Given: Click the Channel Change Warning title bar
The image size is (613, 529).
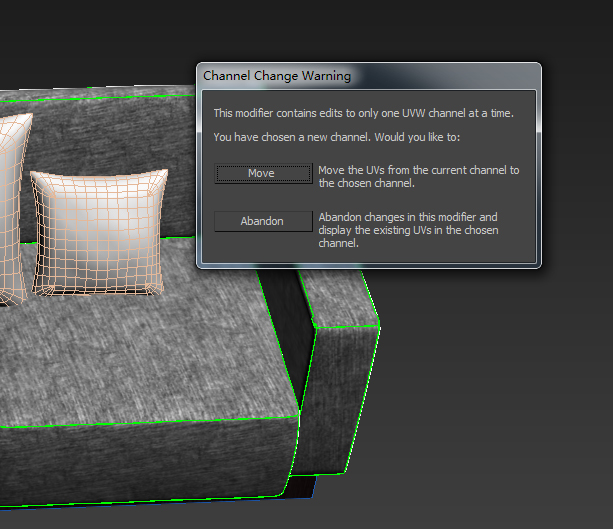Looking at the screenshot, I should [x=369, y=76].
